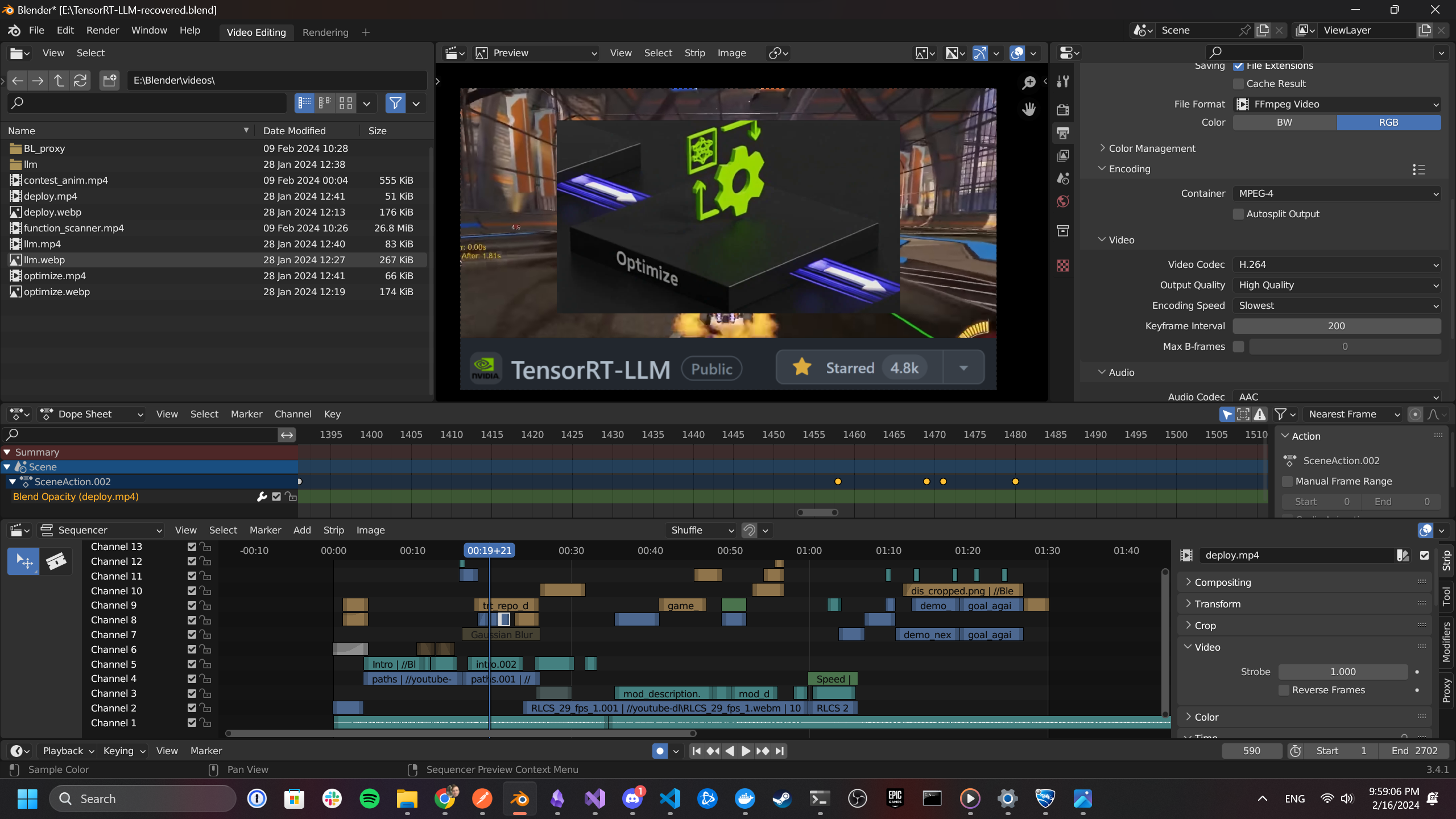1456x819 pixels.
Task: Open Nearest Frame snapping dropdown
Action: [x=1352, y=415]
